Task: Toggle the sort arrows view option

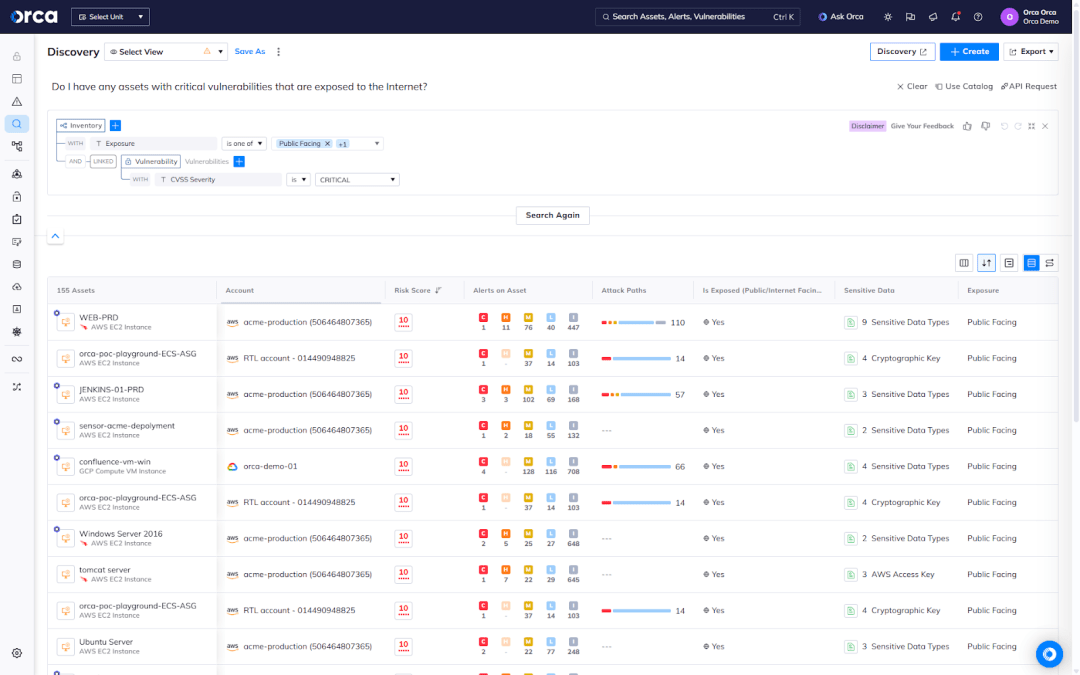Action: [x=986, y=262]
